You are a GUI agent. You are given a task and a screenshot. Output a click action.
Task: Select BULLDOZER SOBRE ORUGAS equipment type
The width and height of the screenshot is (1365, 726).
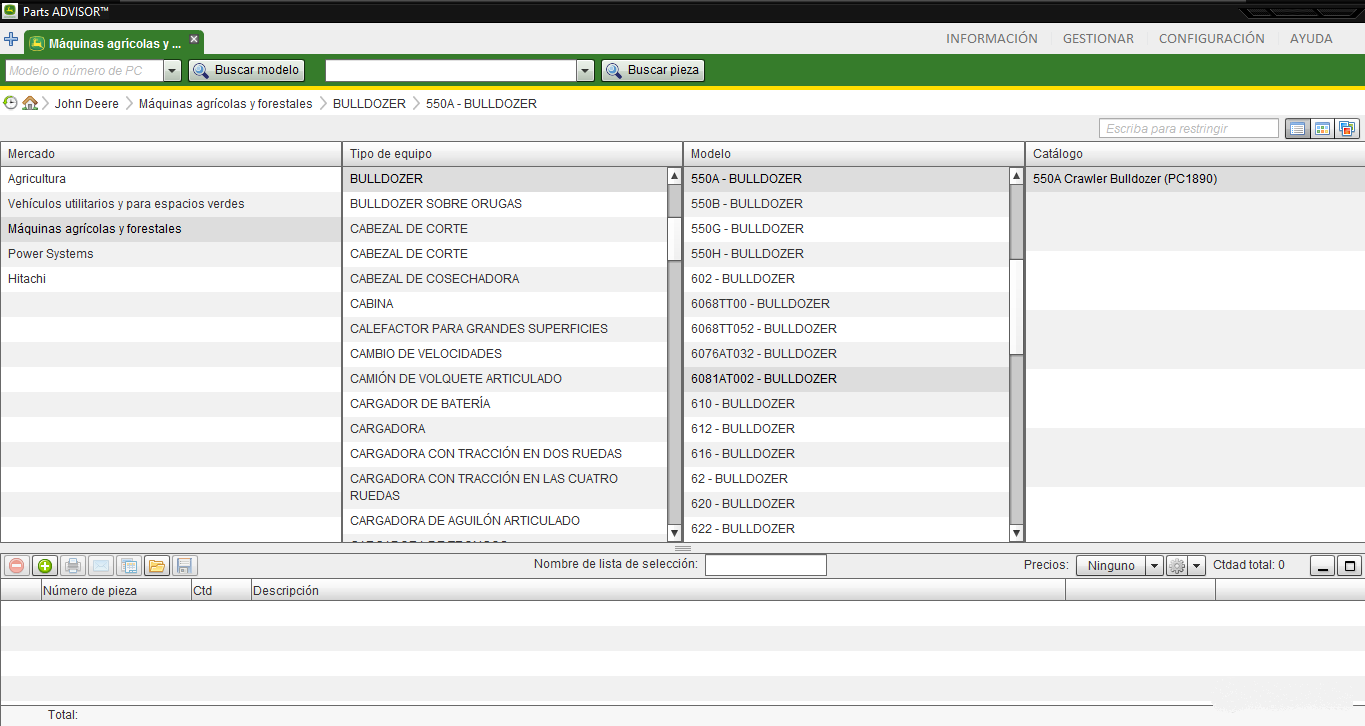pyautogui.click(x=505, y=204)
